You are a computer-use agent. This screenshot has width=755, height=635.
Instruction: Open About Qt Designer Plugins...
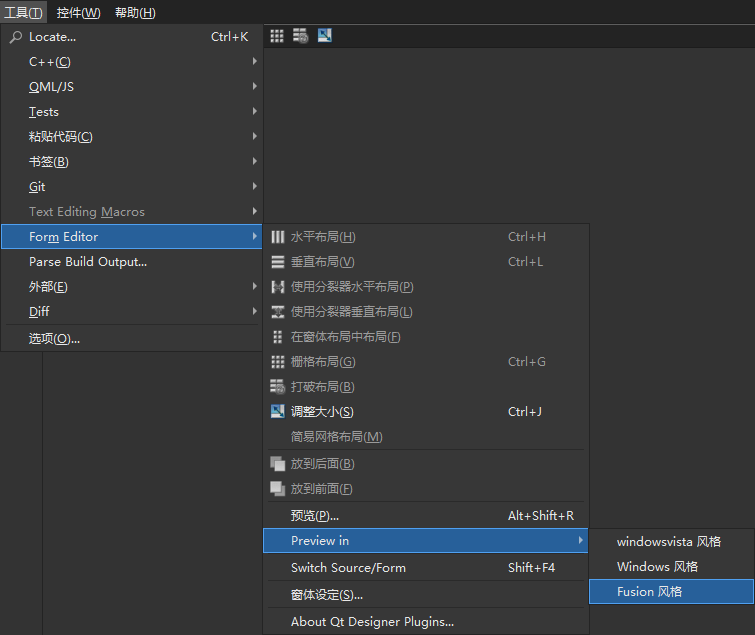pyautogui.click(x=426, y=622)
